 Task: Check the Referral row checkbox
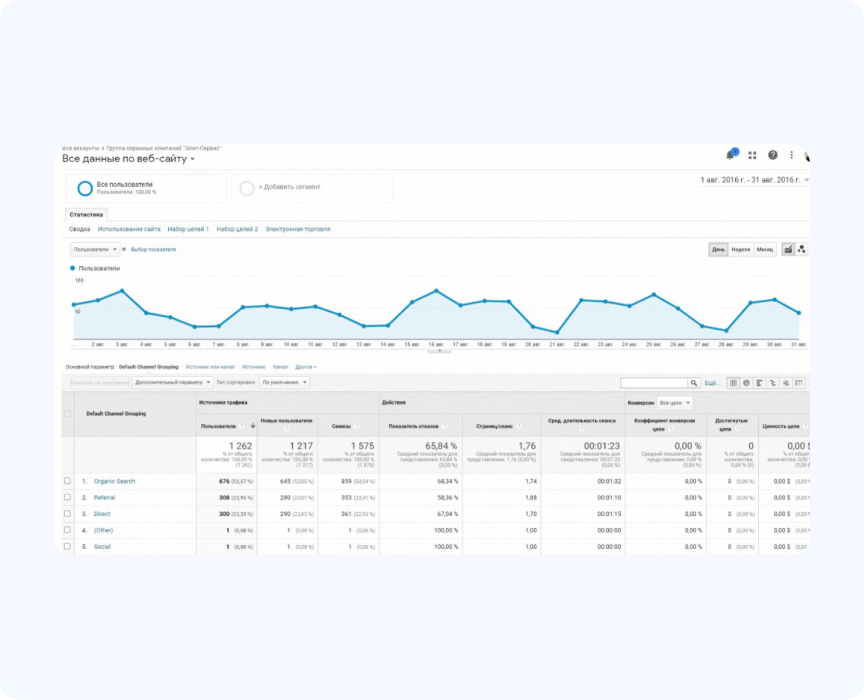click(68, 497)
